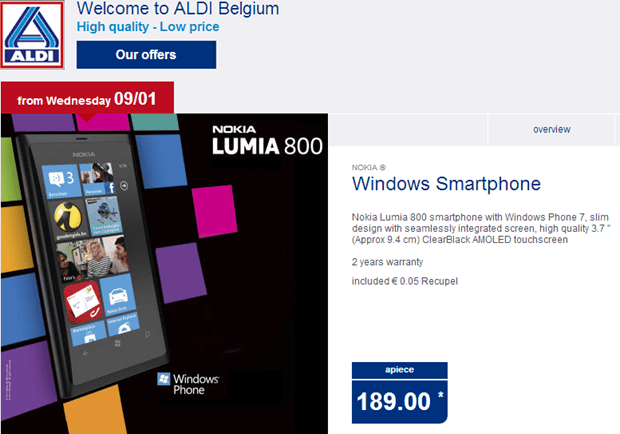The width and height of the screenshot is (620, 434).
Task: Click the ALDI logo
Action: point(32,35)
